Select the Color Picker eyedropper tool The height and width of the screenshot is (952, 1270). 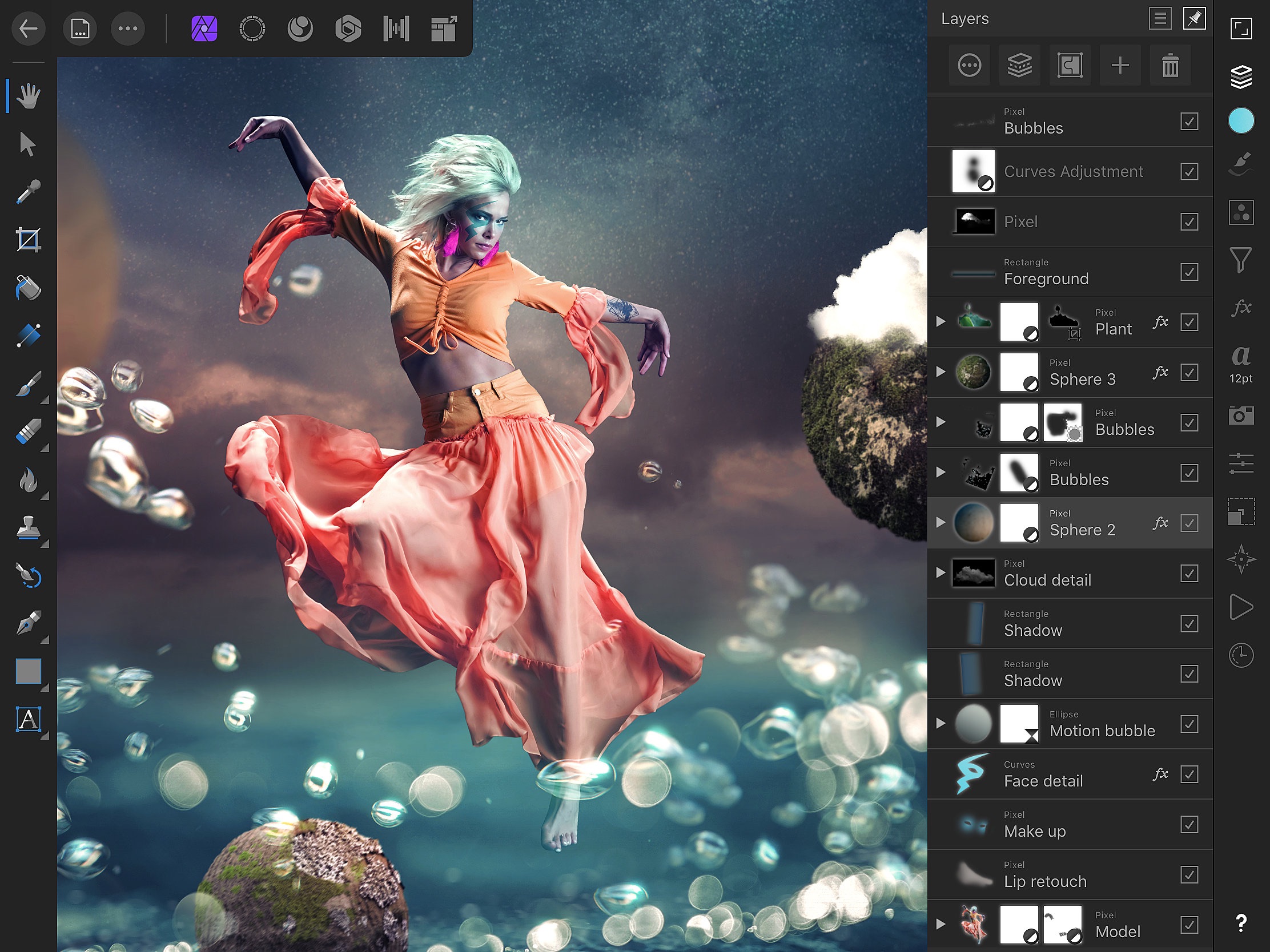(28, 192)
